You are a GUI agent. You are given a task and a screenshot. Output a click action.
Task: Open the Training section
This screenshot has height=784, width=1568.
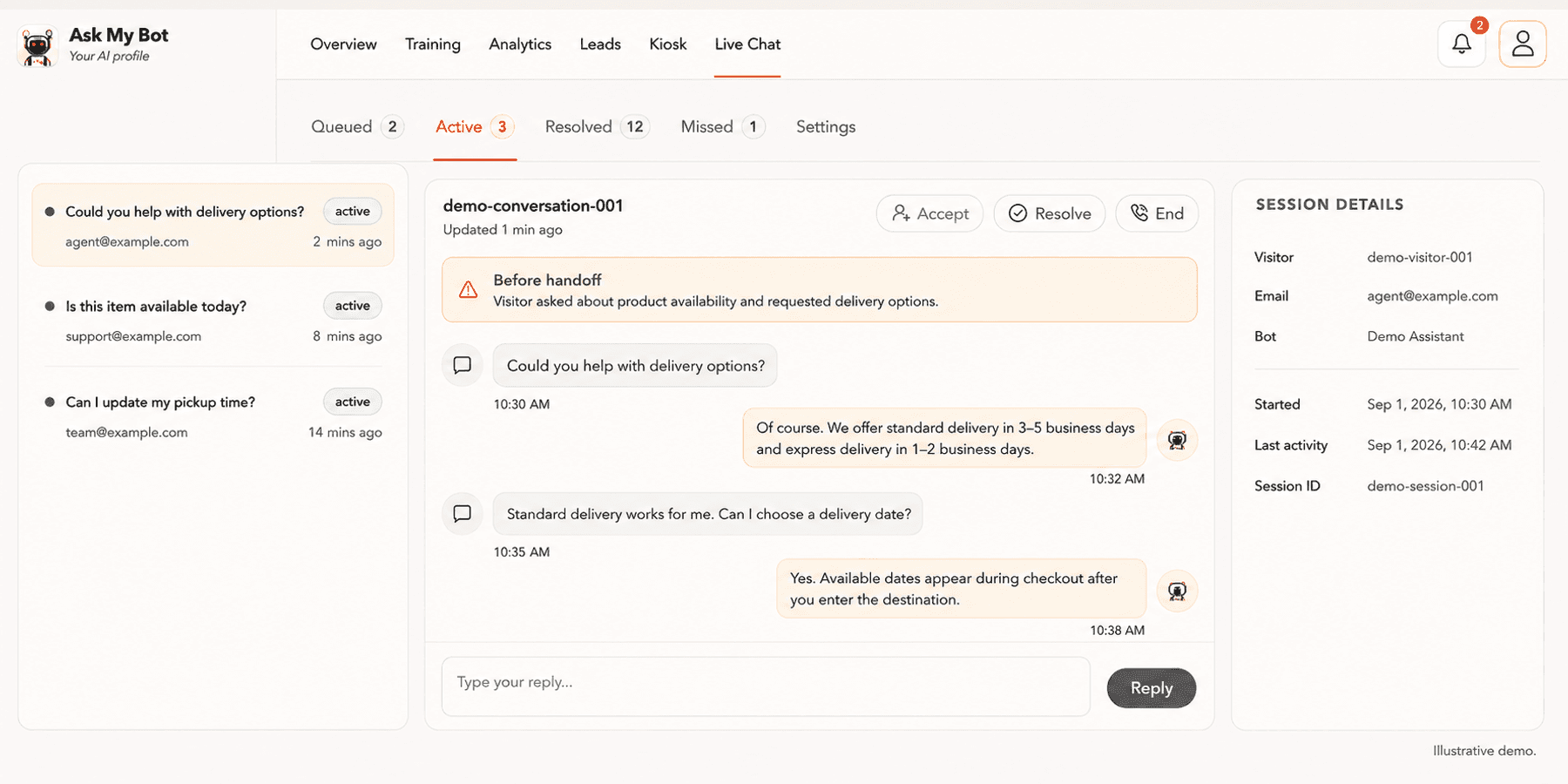(433, 44)
